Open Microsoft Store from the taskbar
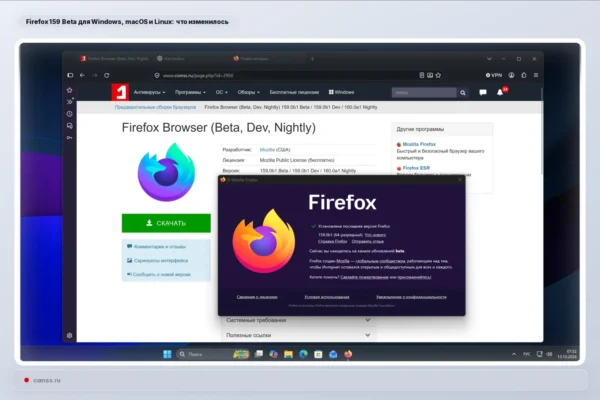This screenshot has height=400, width=600. 318,354
